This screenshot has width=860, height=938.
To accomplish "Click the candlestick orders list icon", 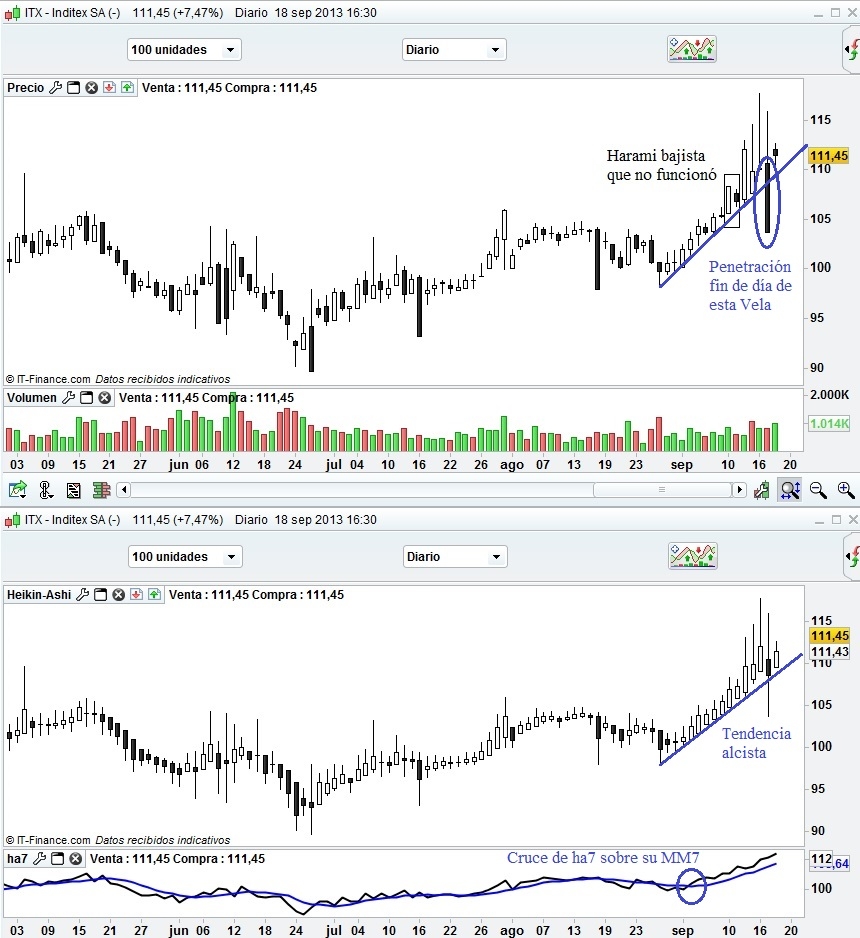I will (x=102, y=491).
